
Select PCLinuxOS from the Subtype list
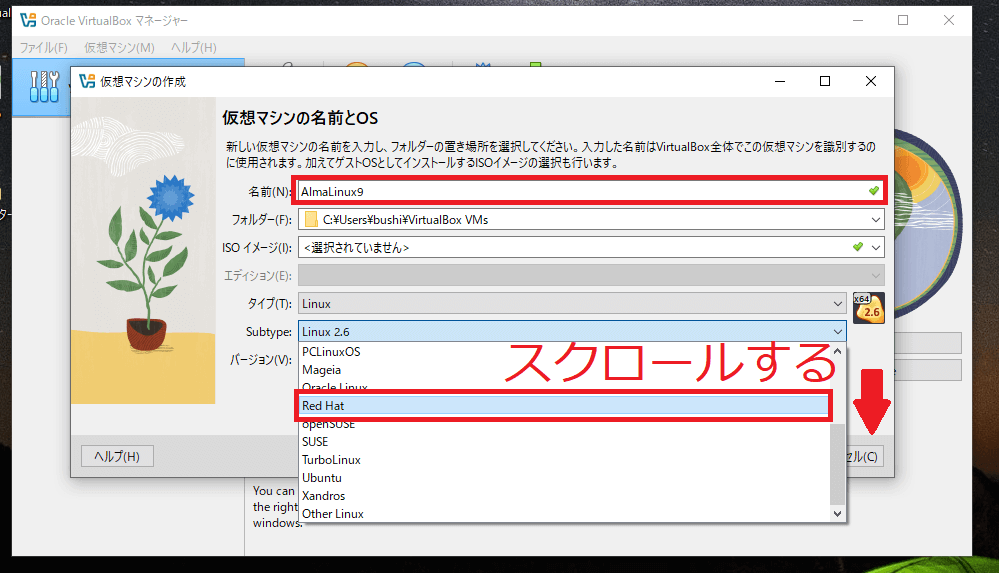point(564,352)
